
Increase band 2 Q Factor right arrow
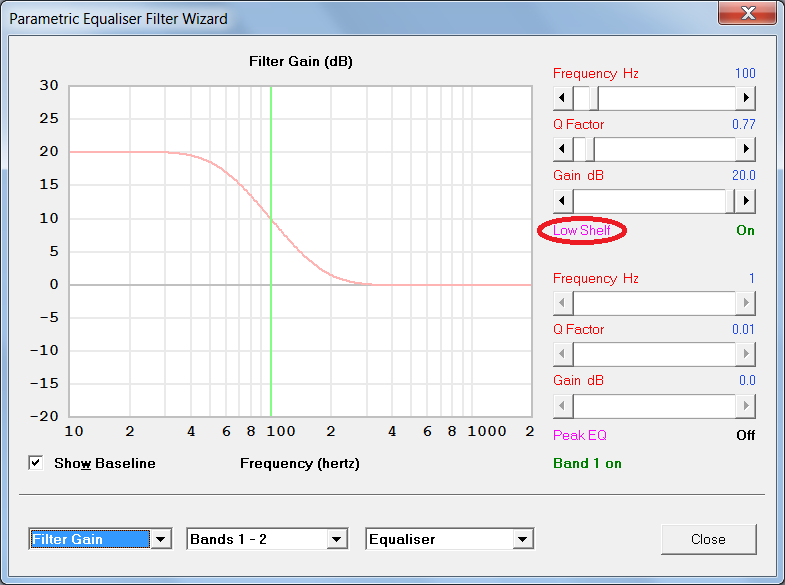[x=745, y=354]
